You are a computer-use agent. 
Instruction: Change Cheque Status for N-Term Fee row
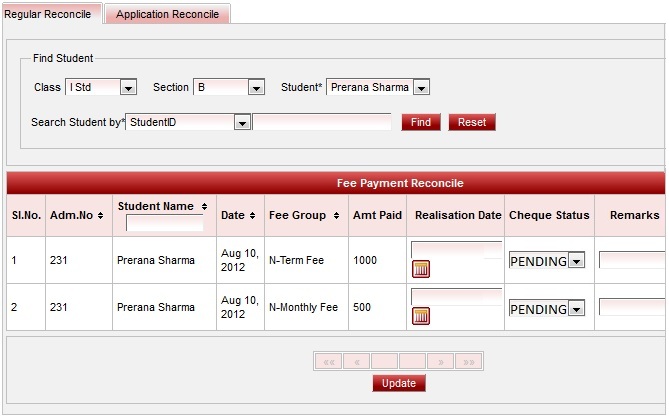pos(576,261)
